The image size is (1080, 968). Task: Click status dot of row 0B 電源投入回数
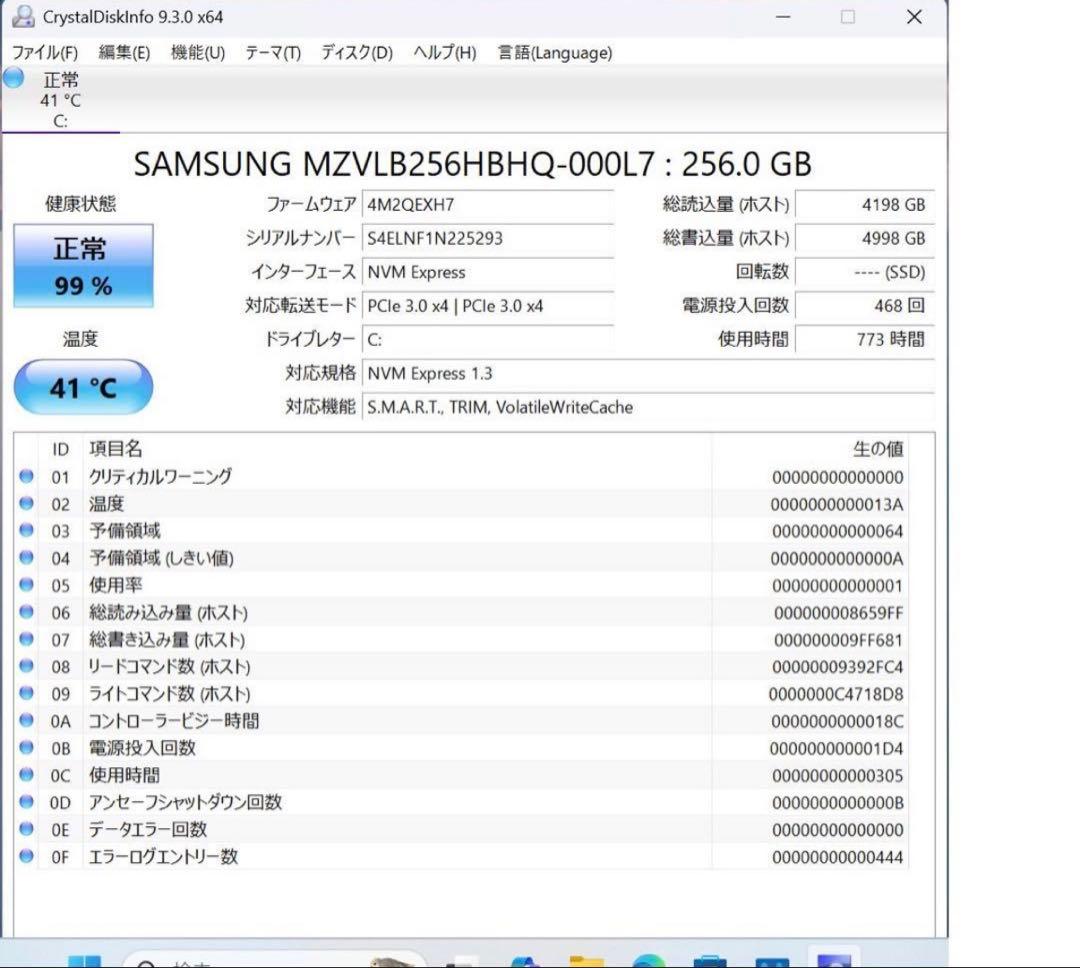point(26,748)
